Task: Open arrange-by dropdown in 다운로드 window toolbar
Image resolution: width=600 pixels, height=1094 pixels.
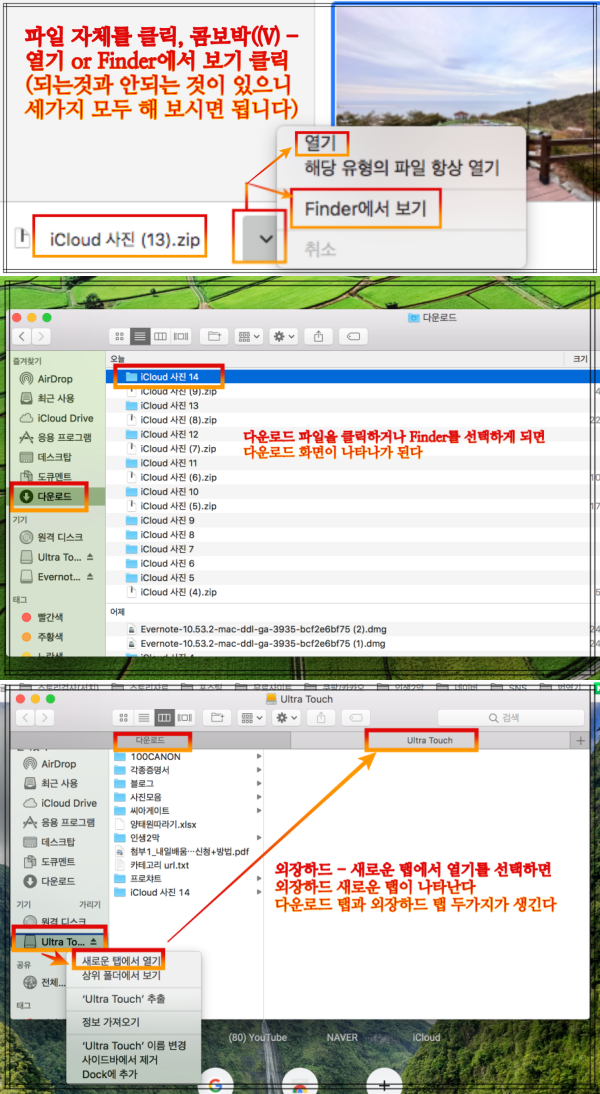Action: click(249, 336)
